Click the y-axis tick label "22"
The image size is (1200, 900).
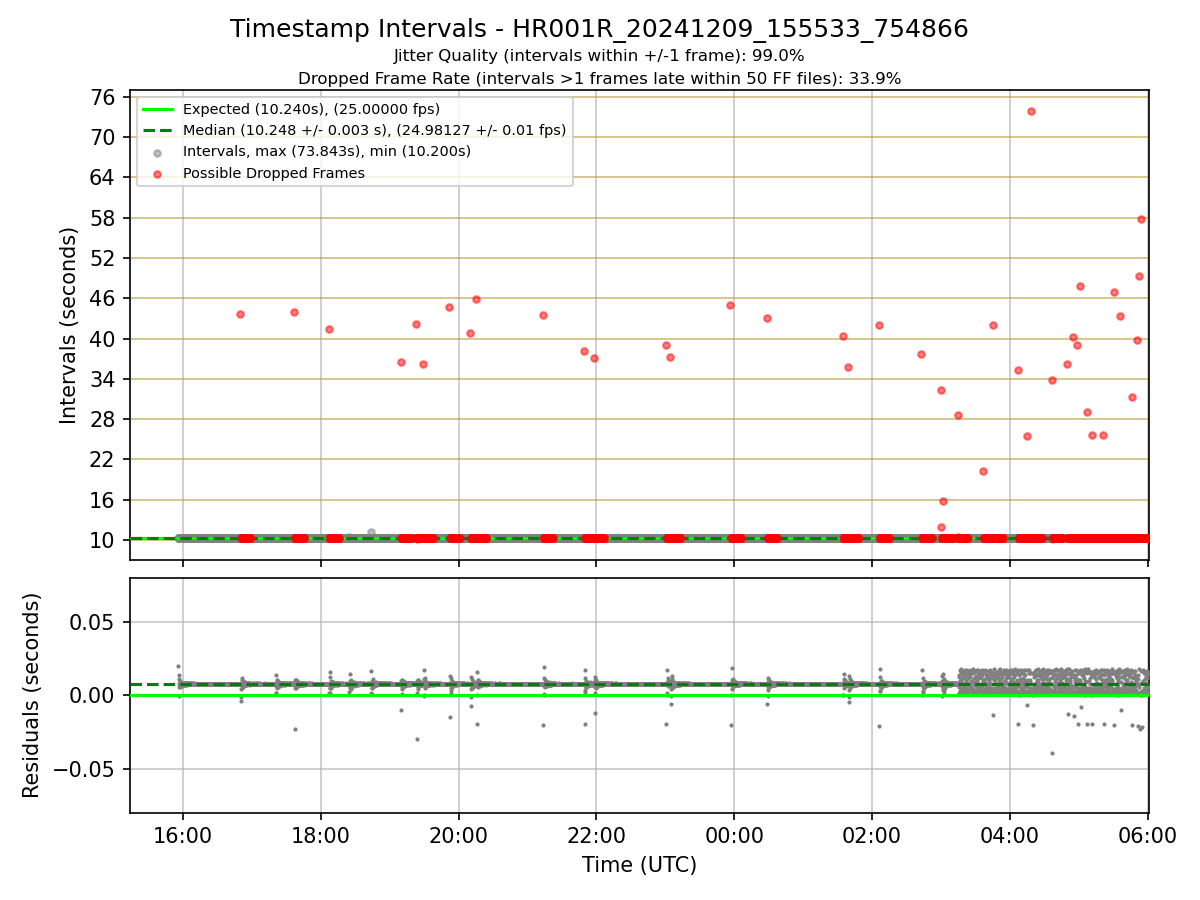pyautogui.click(x=103, y=459)
